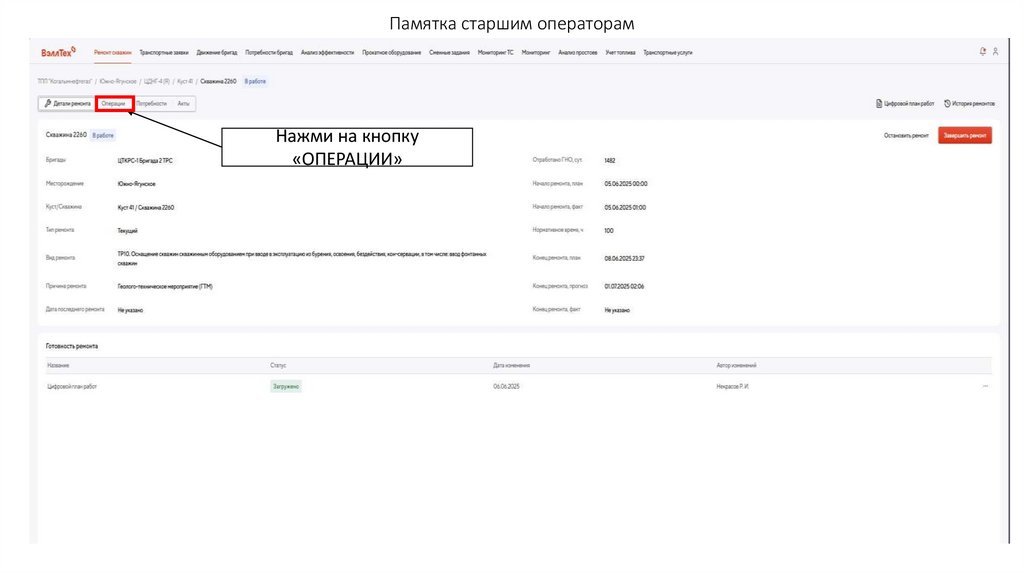This screenshot has width=1024, height=574.
Task: Follow the Куст 41 breadcrumb link
Action: (185, 81)
